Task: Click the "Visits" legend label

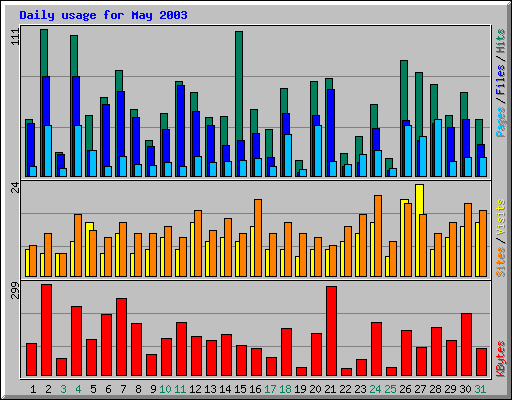Action: (x=500, y=218)
